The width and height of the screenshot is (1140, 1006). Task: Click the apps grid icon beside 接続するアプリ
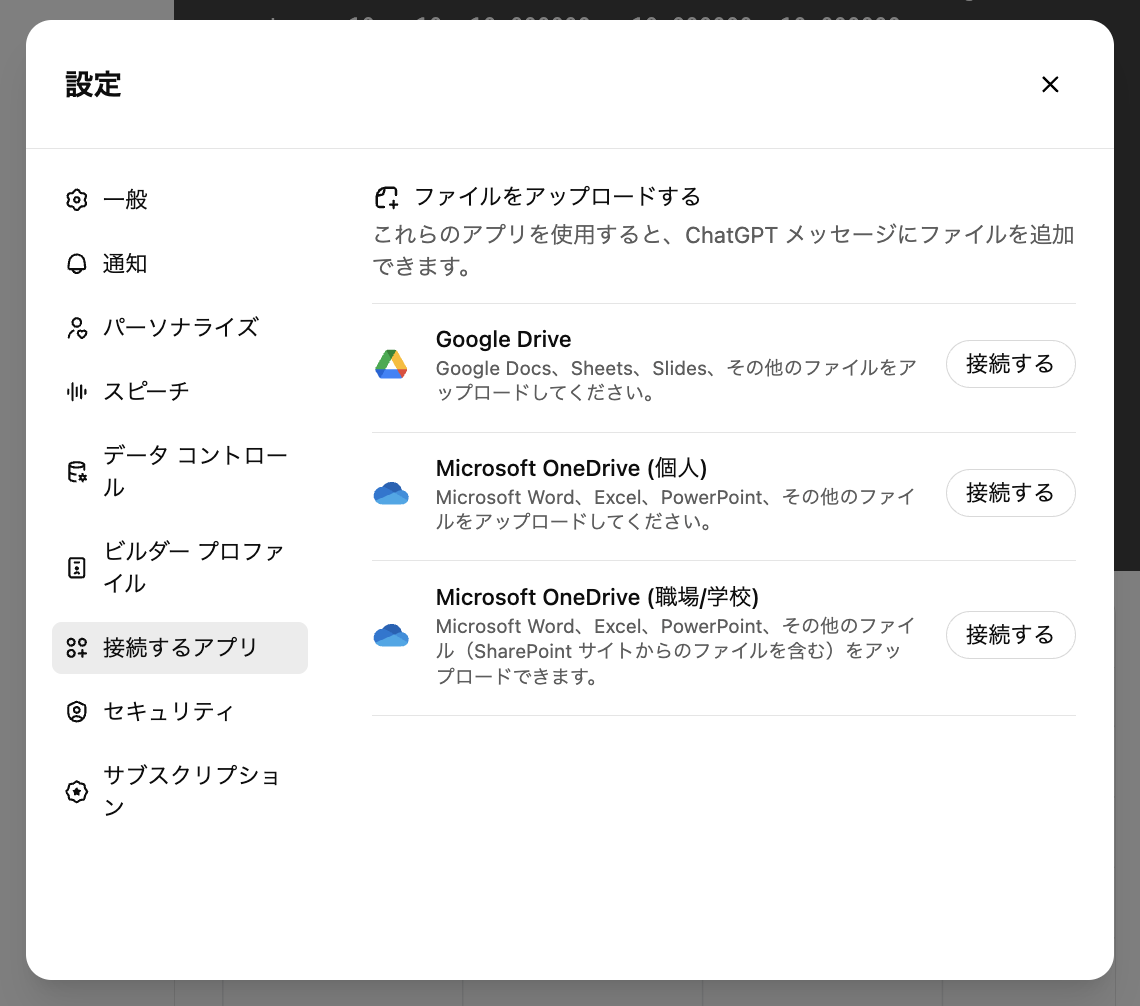click(76, 648)
